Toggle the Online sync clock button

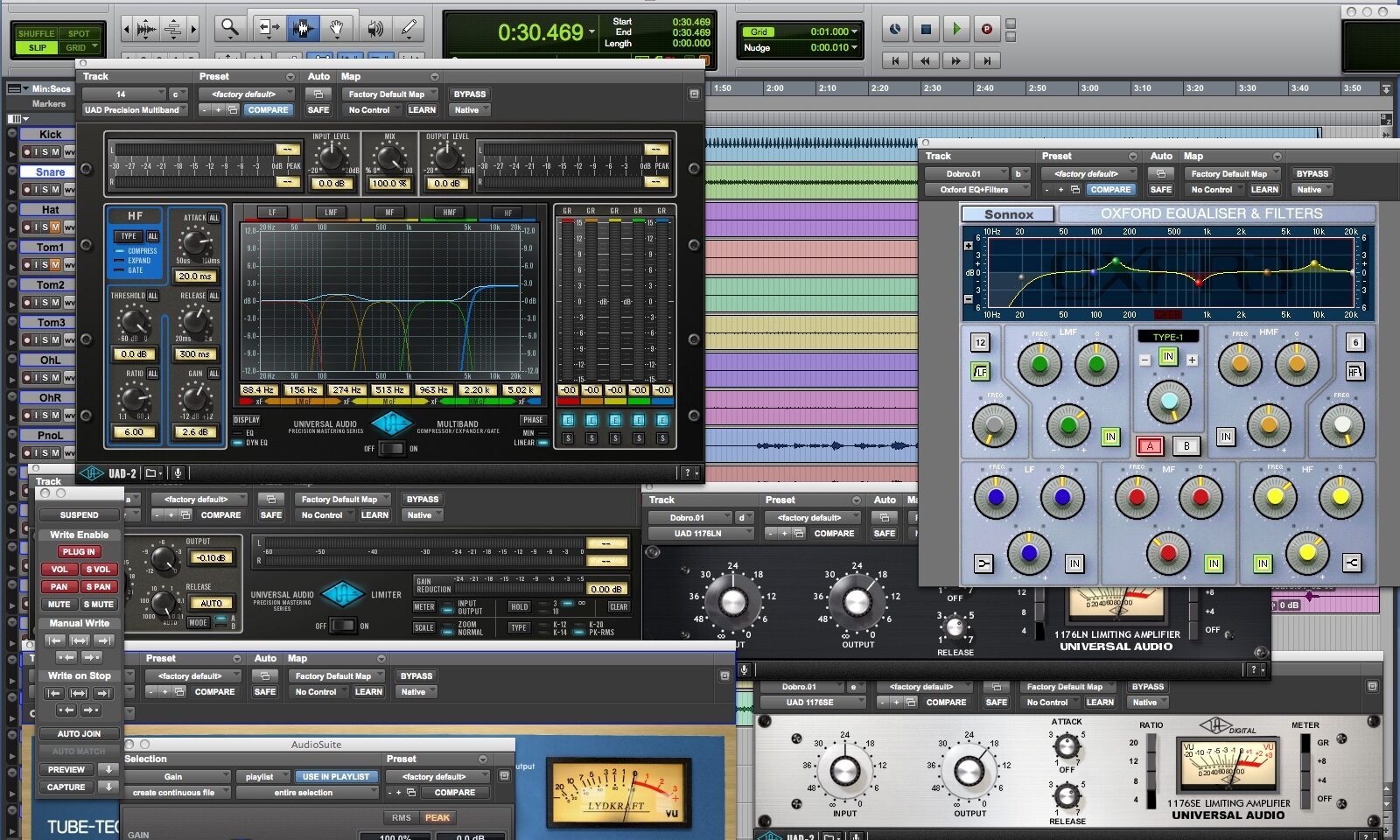pyautogui.click(x=895, y=29)
